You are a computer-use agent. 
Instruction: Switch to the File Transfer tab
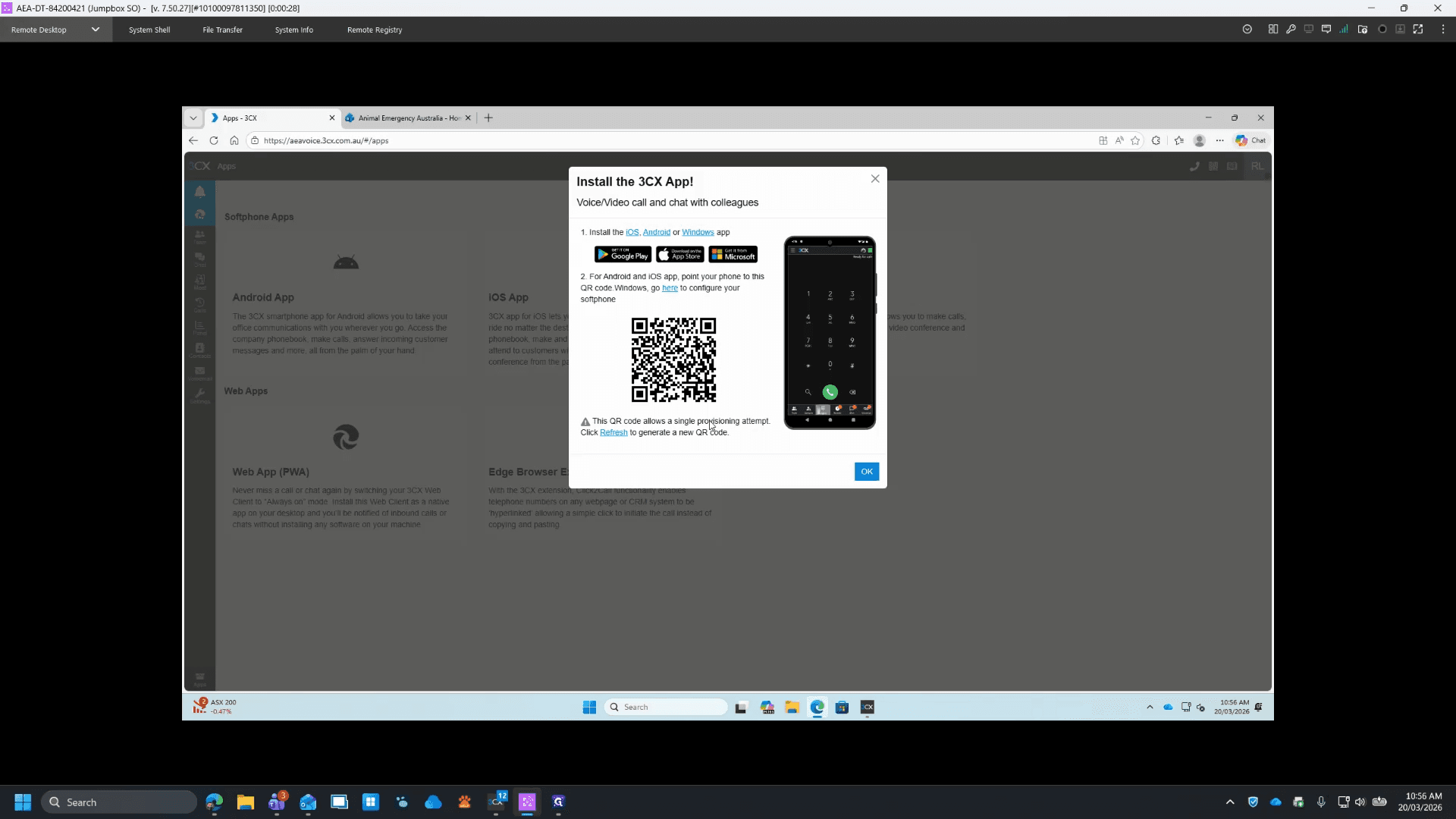pos(222,30)
